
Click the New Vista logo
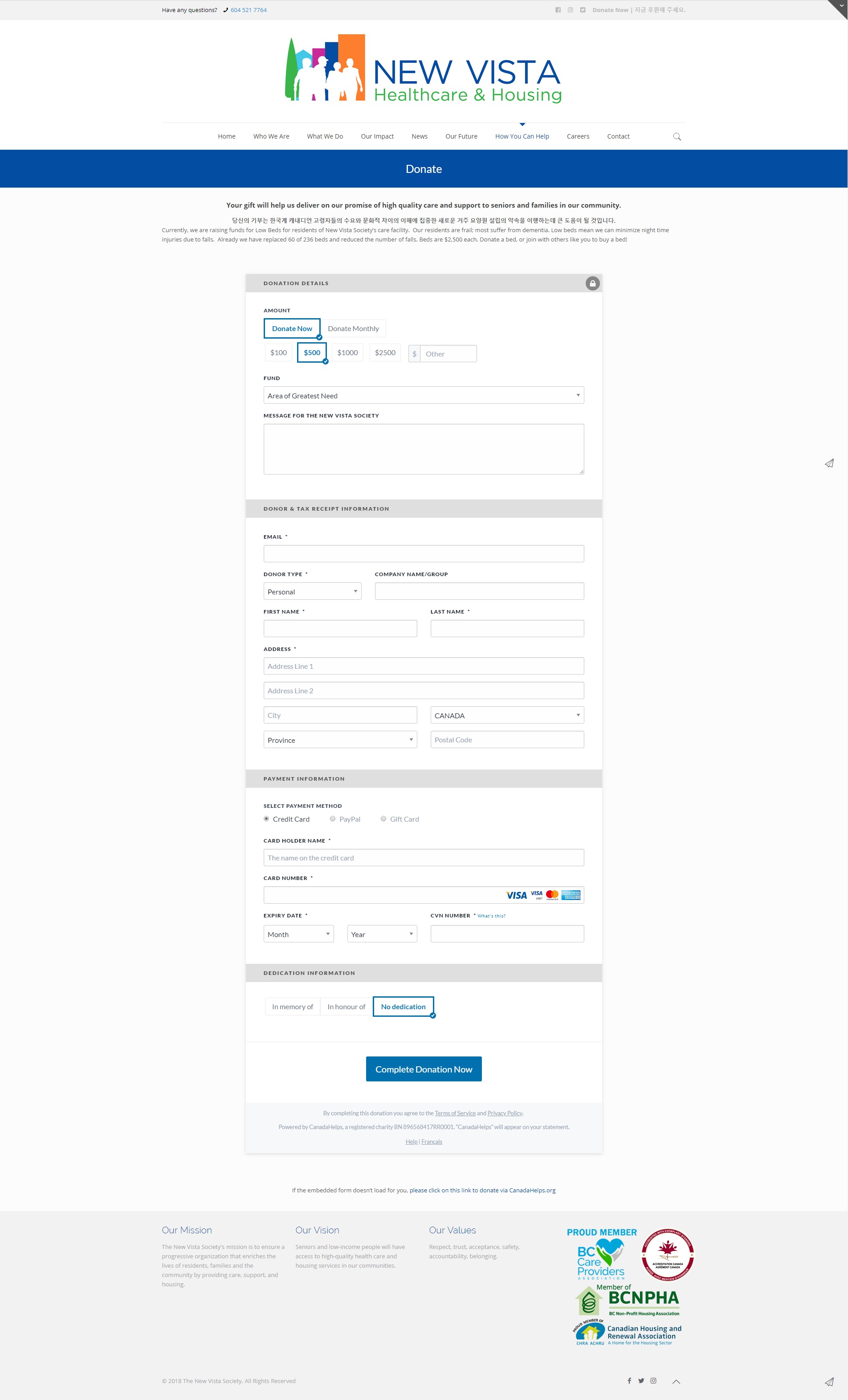pos(423,70)
